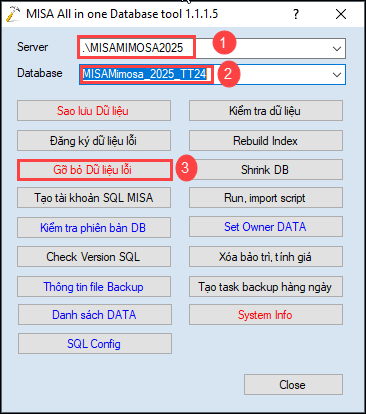Click Xóa bảo trì, tính giá button
This screenshot has height=414, width=366.
point(266,257)
